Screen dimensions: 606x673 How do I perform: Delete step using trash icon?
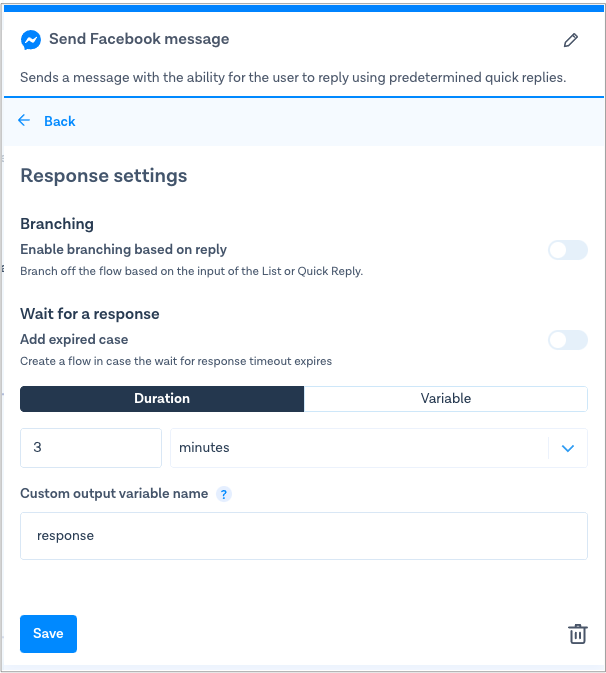[x=577, y=634]
